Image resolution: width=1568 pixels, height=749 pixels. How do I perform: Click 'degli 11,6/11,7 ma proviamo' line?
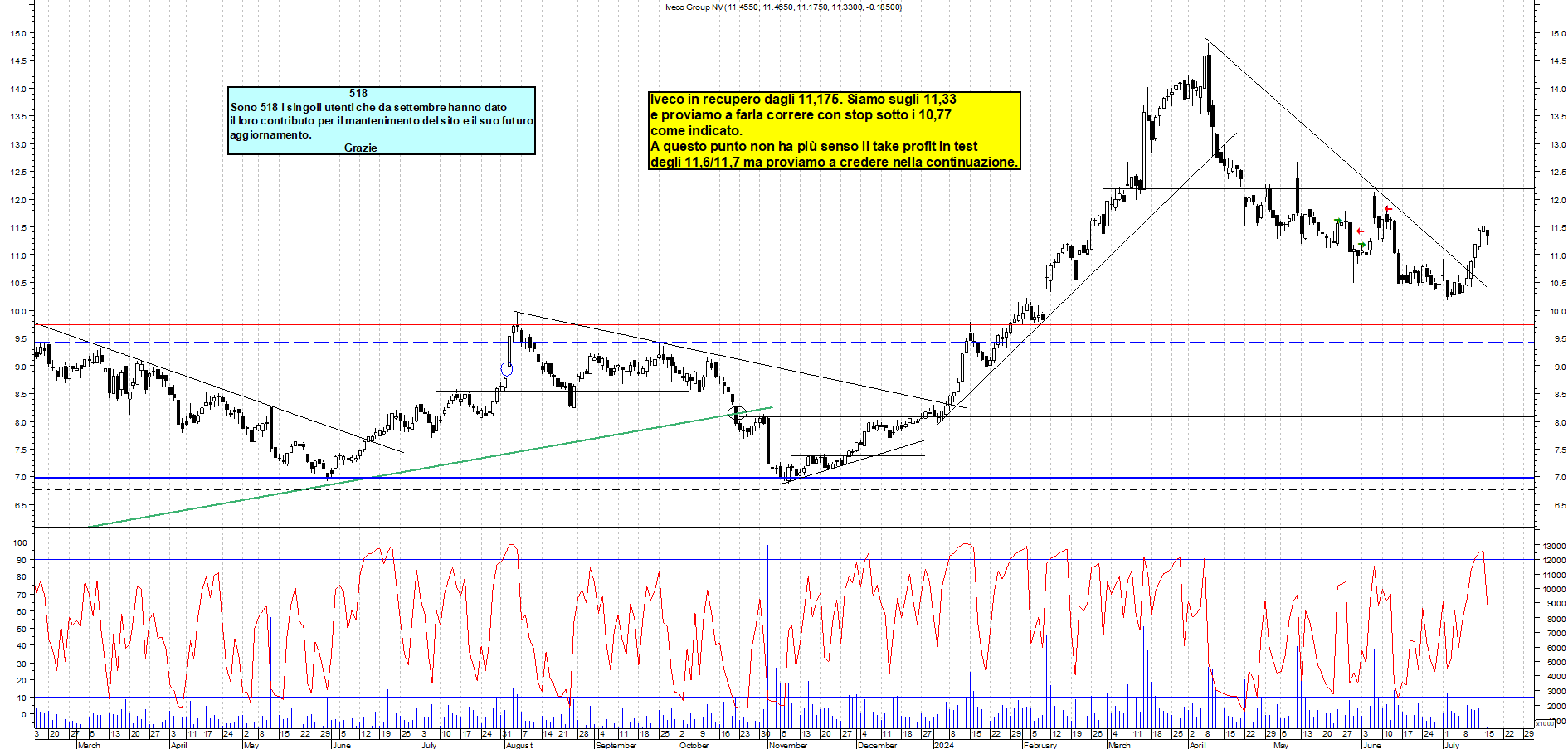click(x=834, y=162)
